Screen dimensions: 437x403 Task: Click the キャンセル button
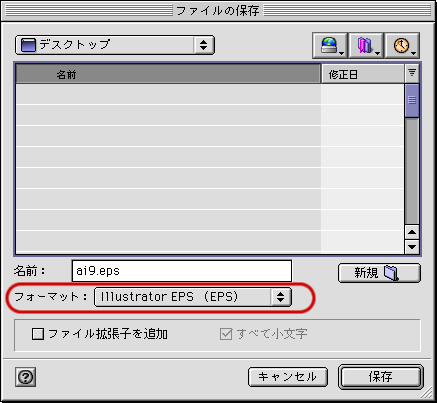(x=288, y=377)
